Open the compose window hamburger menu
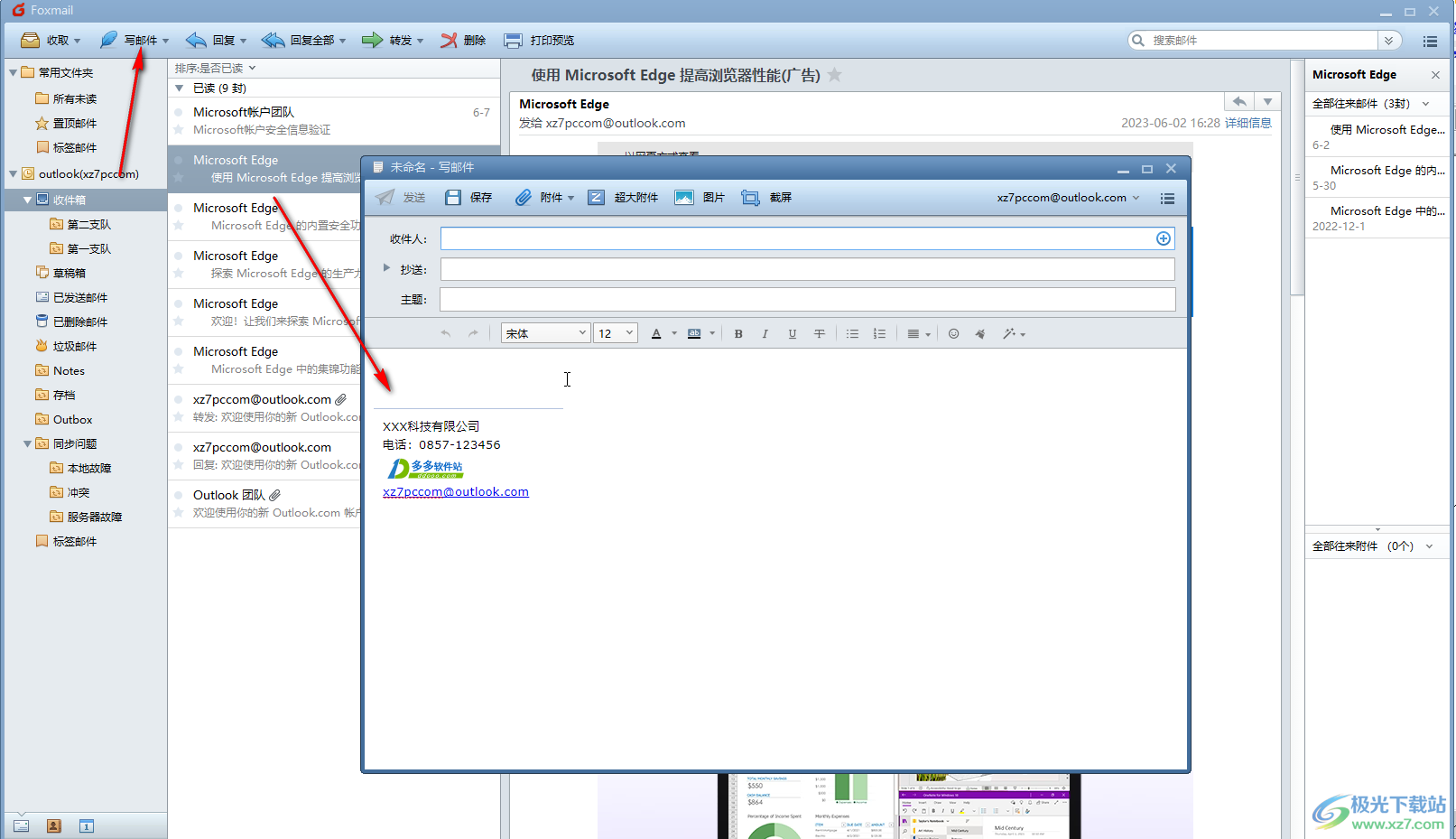1456x839 pixels. point(1167,198)
